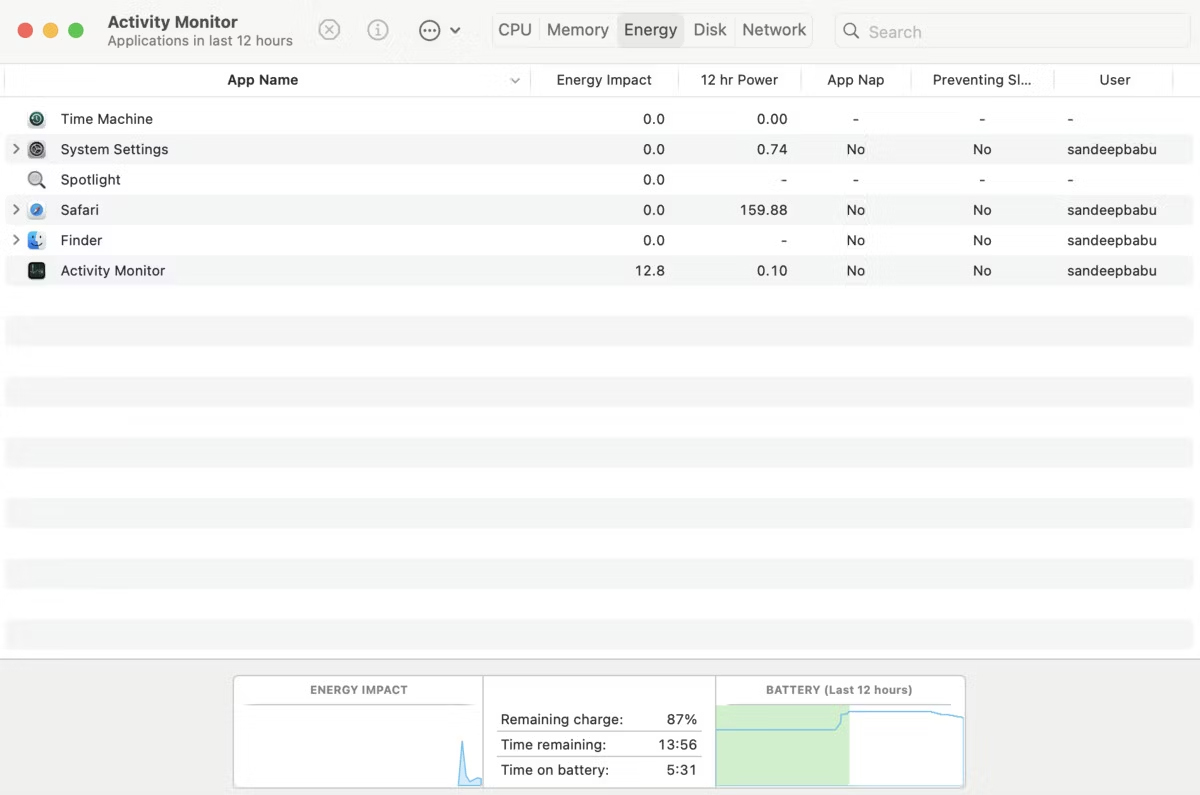
Task: Expand the System Settings process group
Action: (x=15, y=149)
